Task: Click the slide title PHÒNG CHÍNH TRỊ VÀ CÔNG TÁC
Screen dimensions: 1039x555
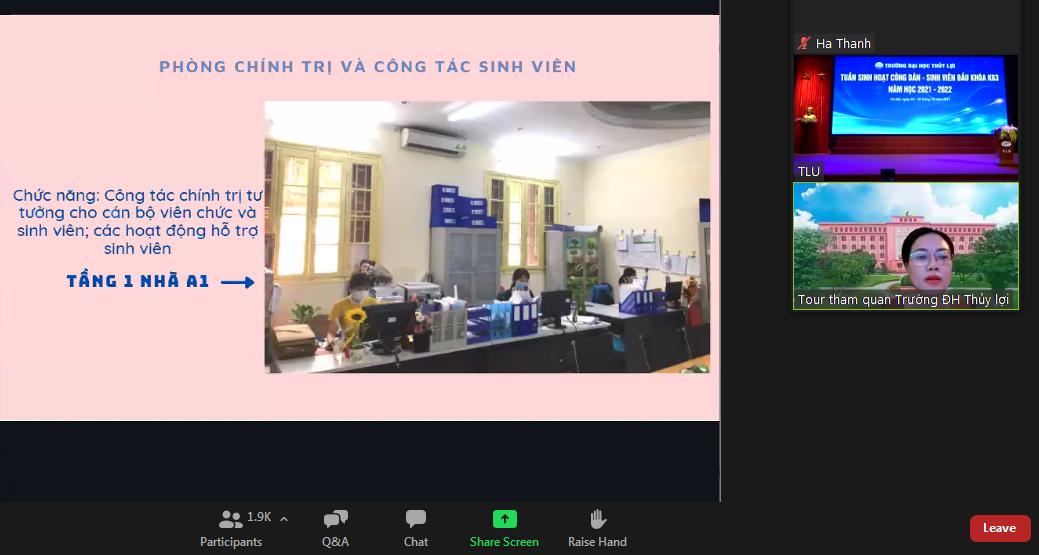Action: (x=368, y=67)
